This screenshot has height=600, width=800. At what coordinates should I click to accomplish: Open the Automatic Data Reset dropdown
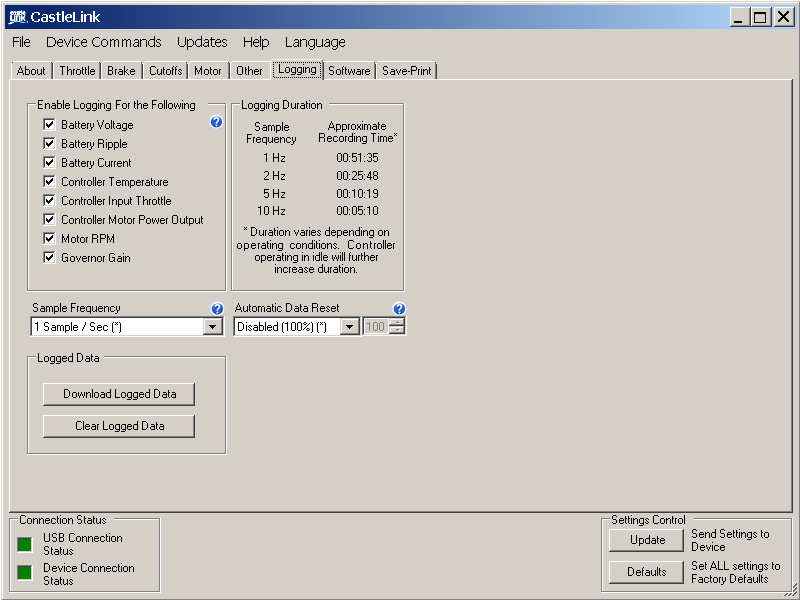pyautogui.click(x=349, y=327)
